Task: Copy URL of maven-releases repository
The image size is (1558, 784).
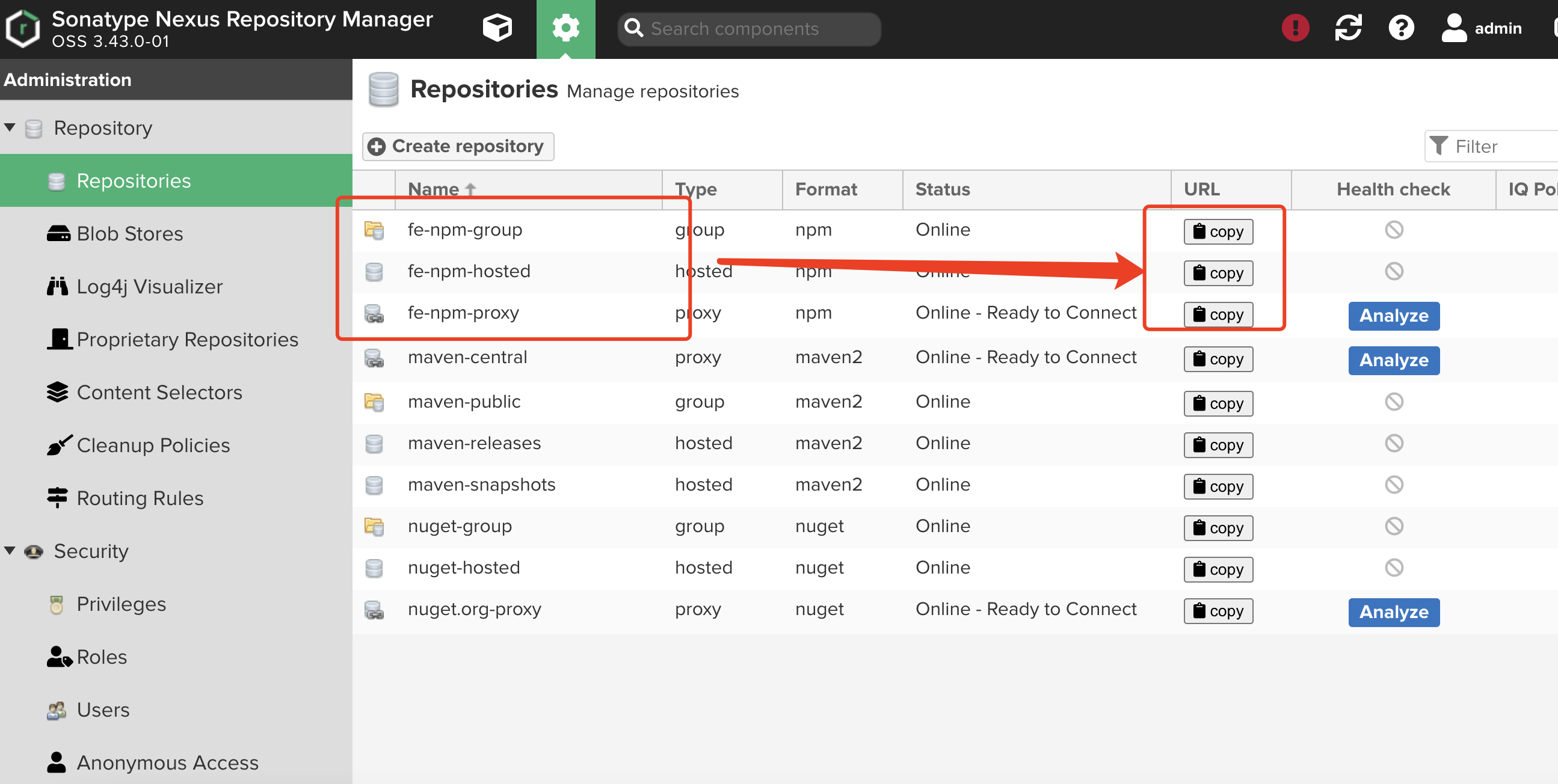Action: pyautogui.click(x=1218, y=445)
